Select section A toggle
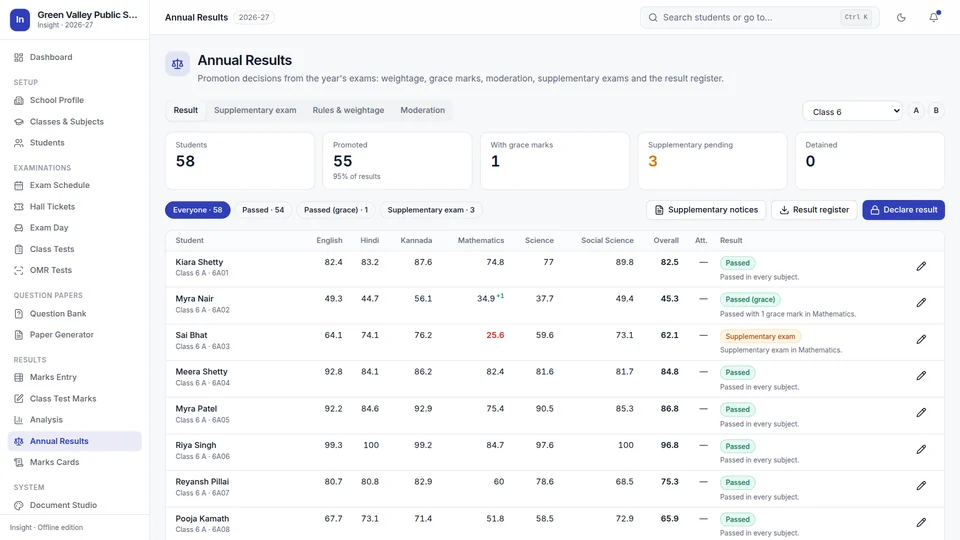 [916, 111]
